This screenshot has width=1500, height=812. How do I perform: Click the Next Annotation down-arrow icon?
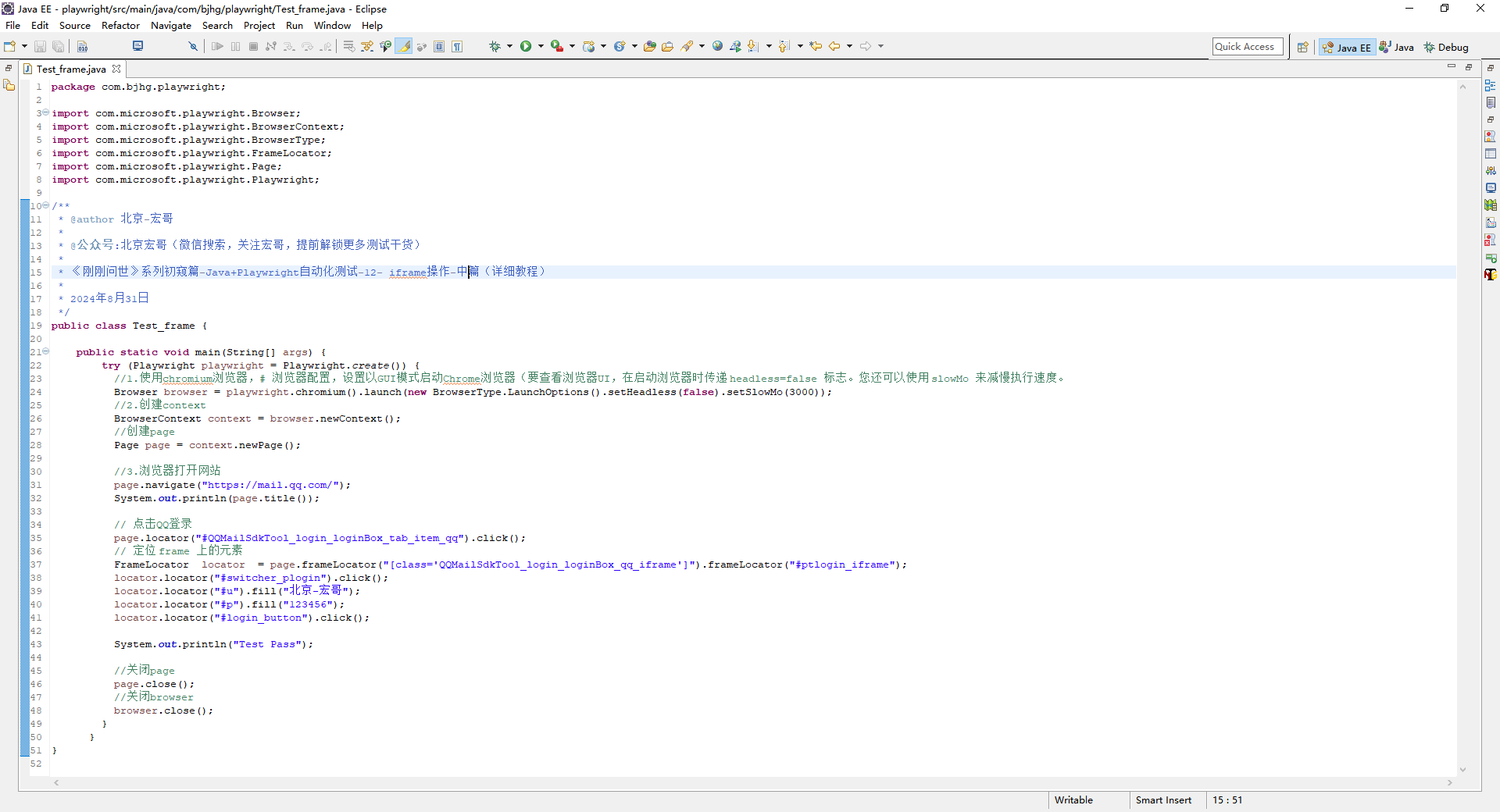pyautogui.click(x=753, y=47)
